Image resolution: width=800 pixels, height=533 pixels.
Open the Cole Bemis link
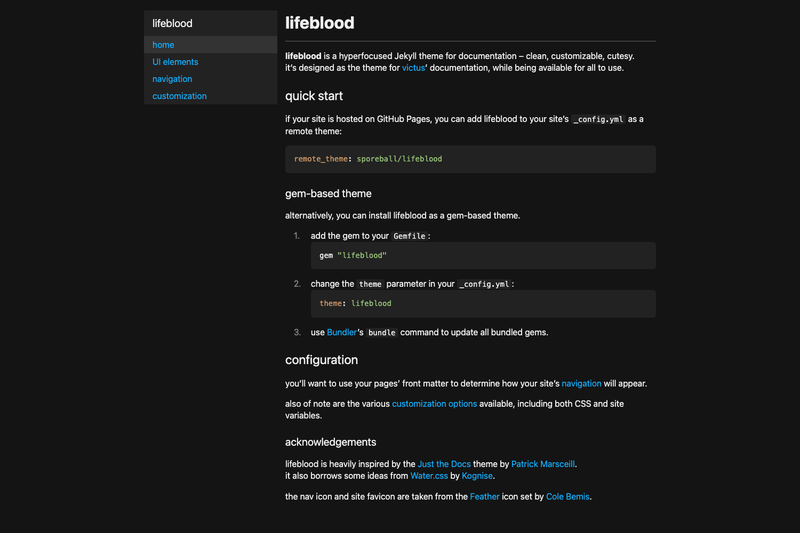tap(567, 496)
